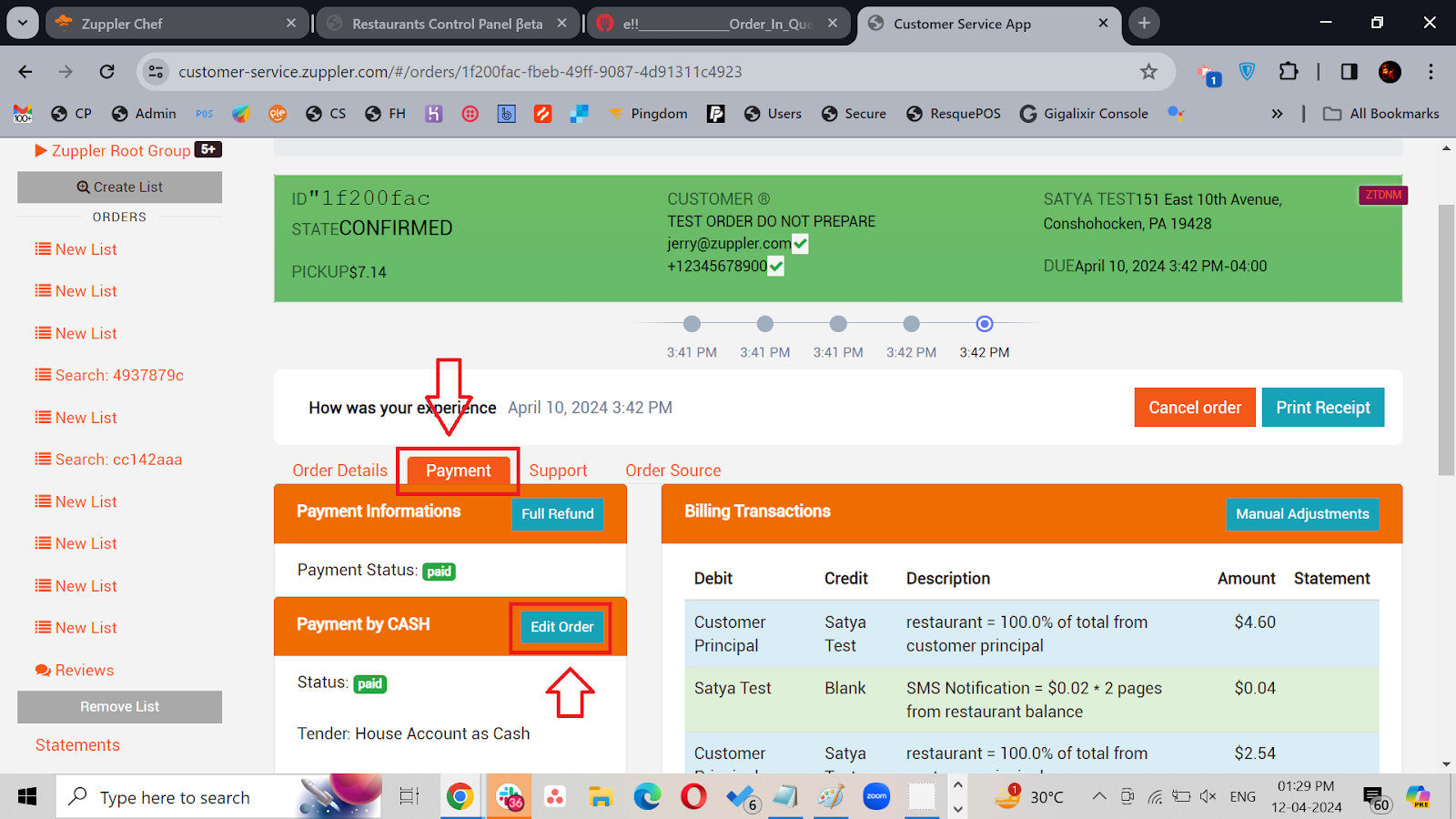Show more bookmarks via double chevron
The height and width of the screenshot is (819, 1456).
click(1277, 114)
